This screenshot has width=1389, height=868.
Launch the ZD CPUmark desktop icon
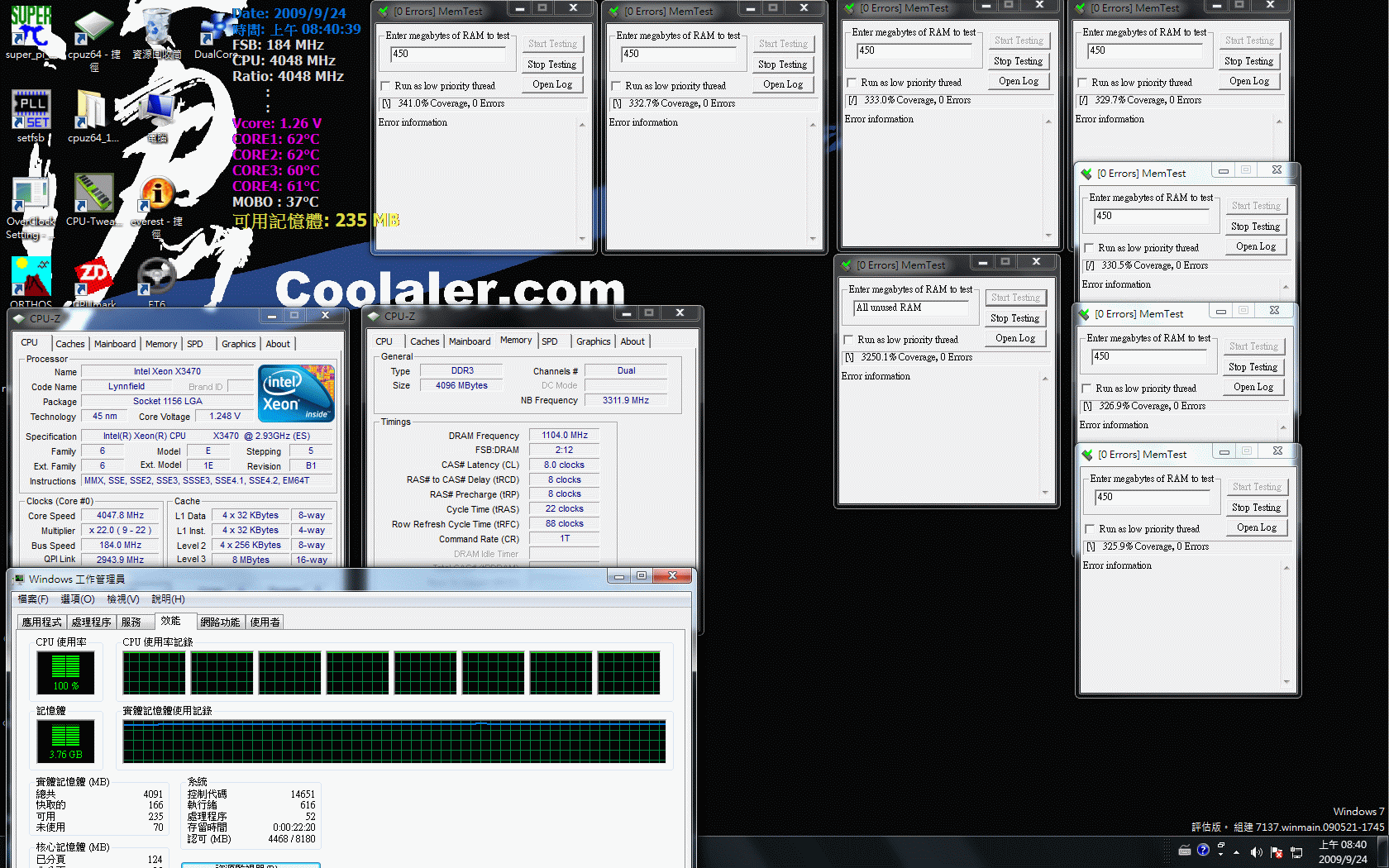pyautogui.click(x=93, y=283)
